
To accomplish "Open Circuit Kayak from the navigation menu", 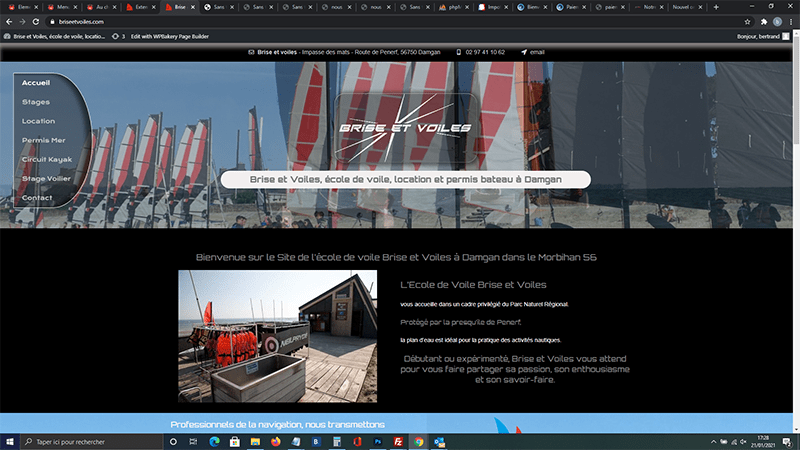I will (x=47, y=159).
